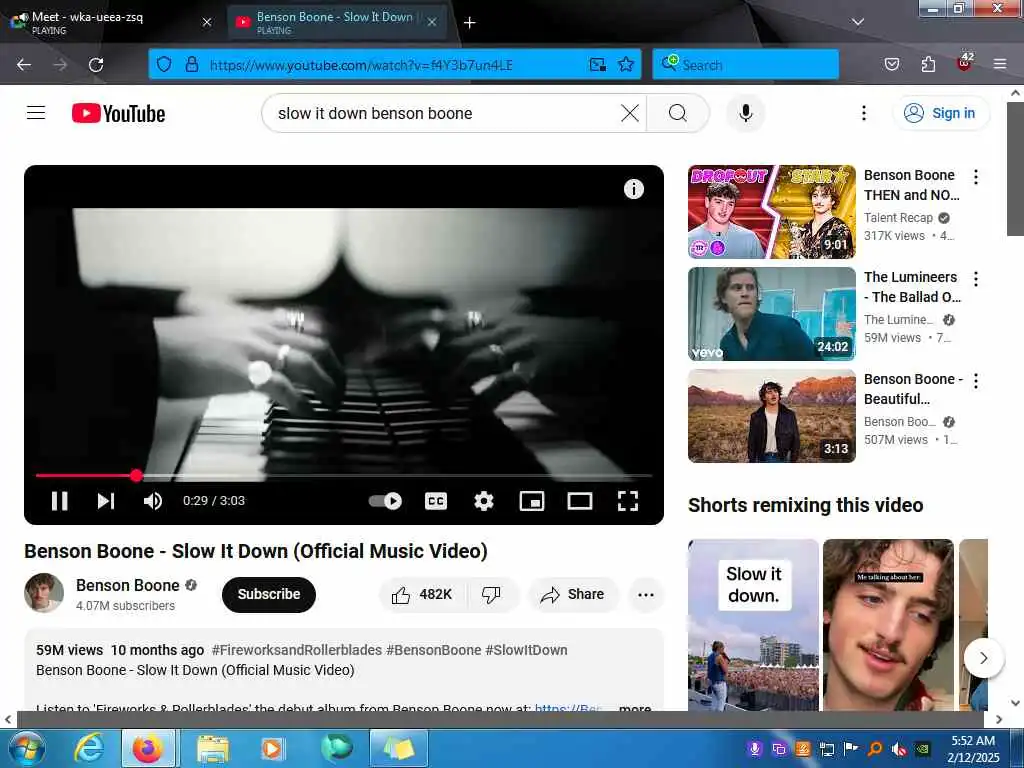Mute the video volume
The image size is (1024, 768).
153,501
